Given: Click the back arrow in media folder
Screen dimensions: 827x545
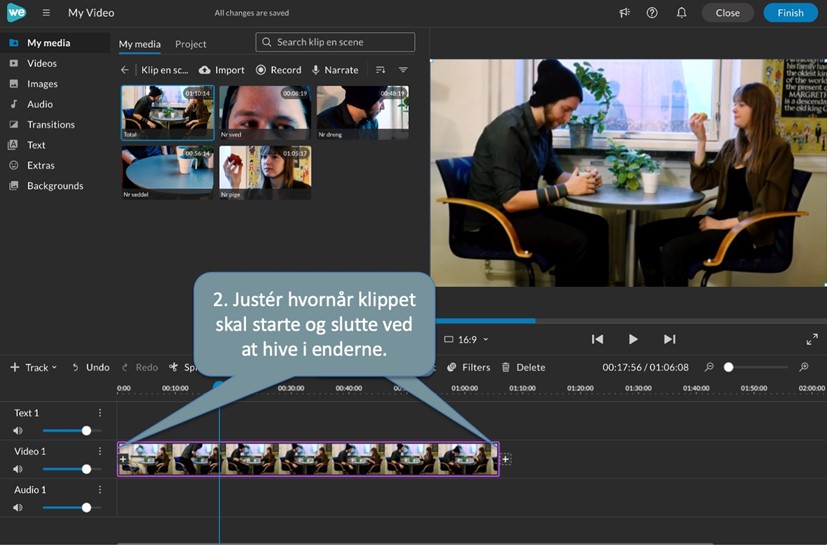Looking at the screenshot, I should [125, 70].
